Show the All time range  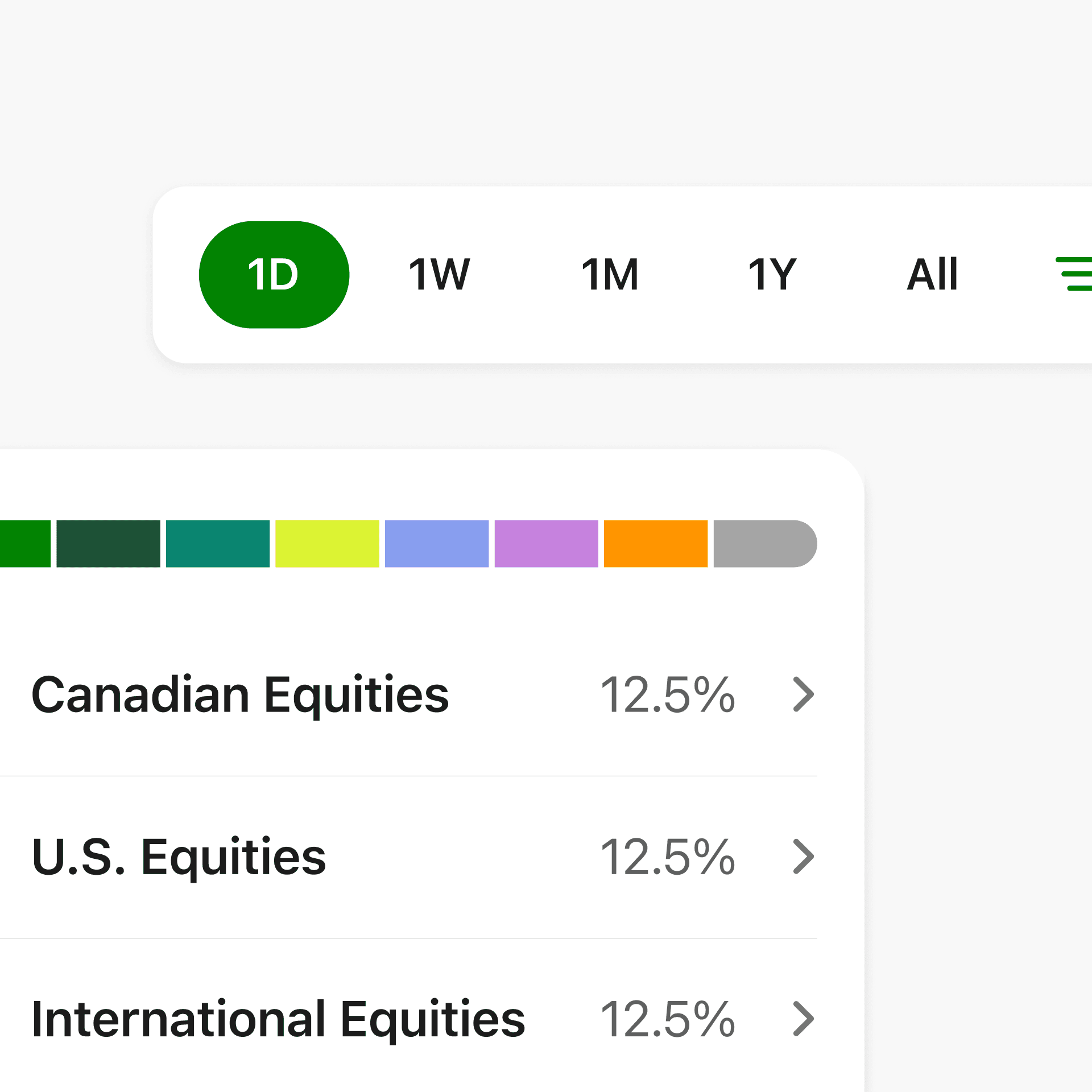(x=932, y=275)
